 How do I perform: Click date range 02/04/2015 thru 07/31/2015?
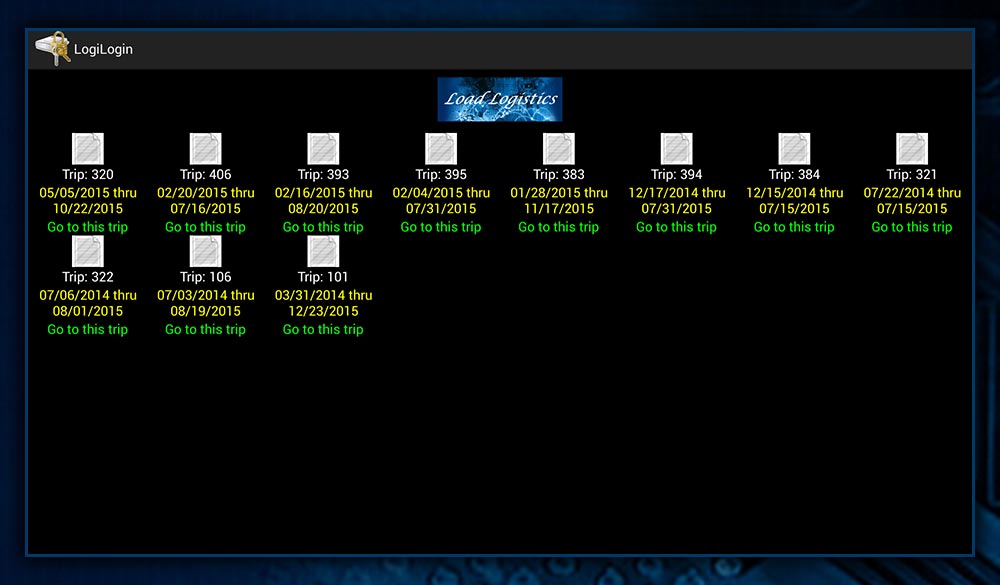[441, 201]
